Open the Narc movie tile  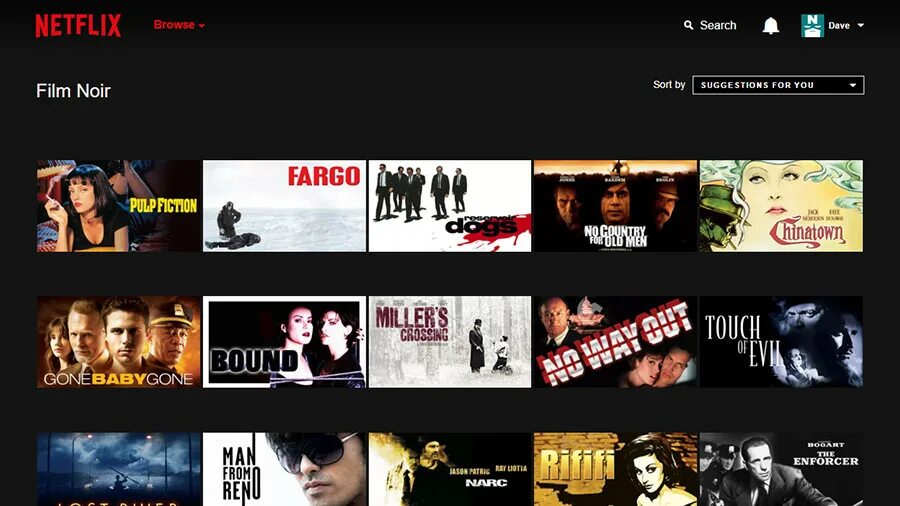[450, 469]
